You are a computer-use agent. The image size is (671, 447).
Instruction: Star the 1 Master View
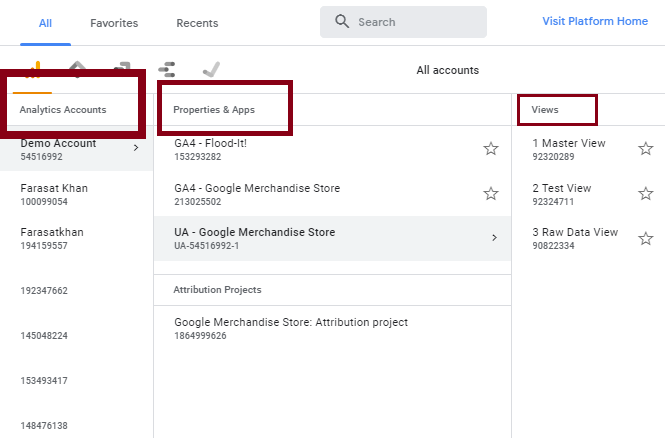pyautogui.click(x=646, y=149)
